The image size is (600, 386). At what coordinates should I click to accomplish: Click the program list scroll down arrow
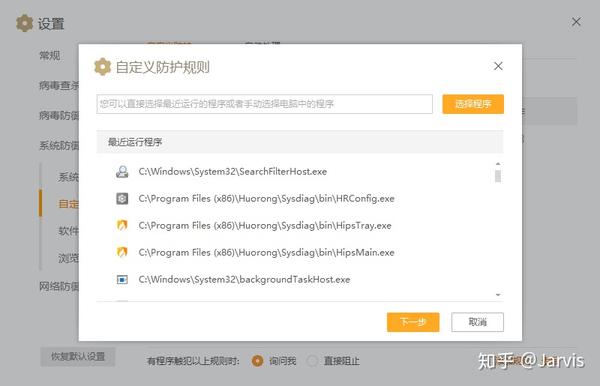[498, 295]
